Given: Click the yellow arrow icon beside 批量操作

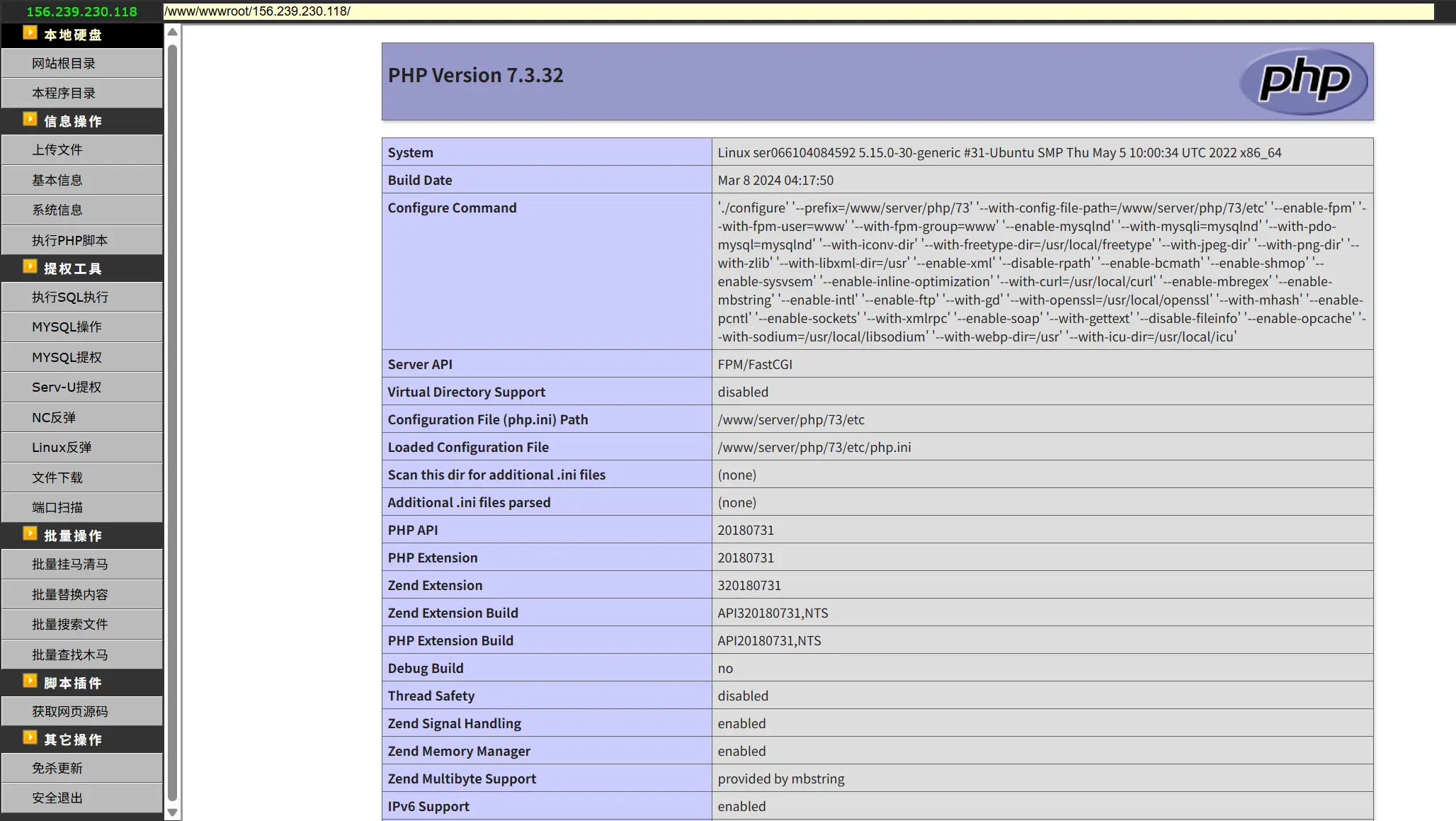Looking at the screenshot, I should [x=30, y=534].
